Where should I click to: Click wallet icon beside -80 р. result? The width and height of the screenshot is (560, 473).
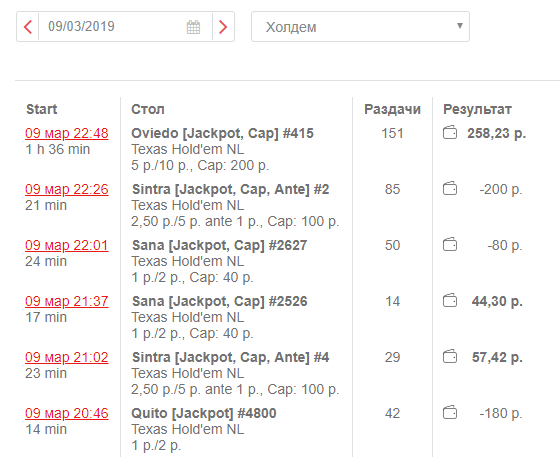[450, 245]
